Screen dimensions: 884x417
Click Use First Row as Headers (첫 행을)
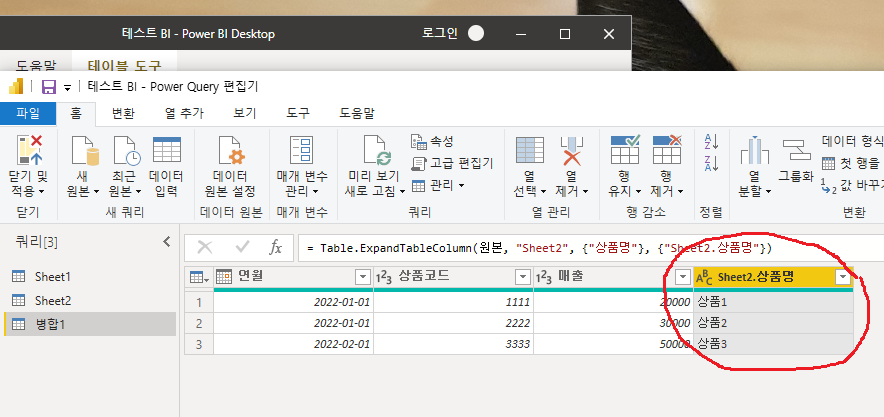[x=852, y=163]
